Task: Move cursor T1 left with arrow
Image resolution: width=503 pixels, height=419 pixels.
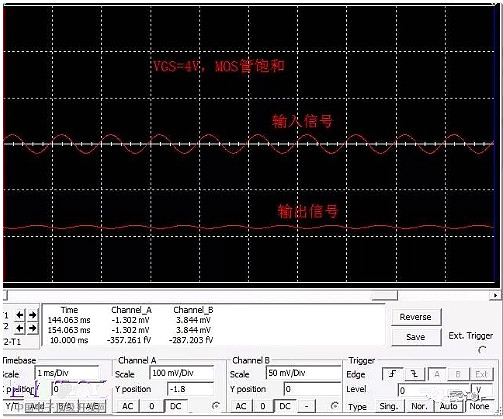Action: pos(20,315)
